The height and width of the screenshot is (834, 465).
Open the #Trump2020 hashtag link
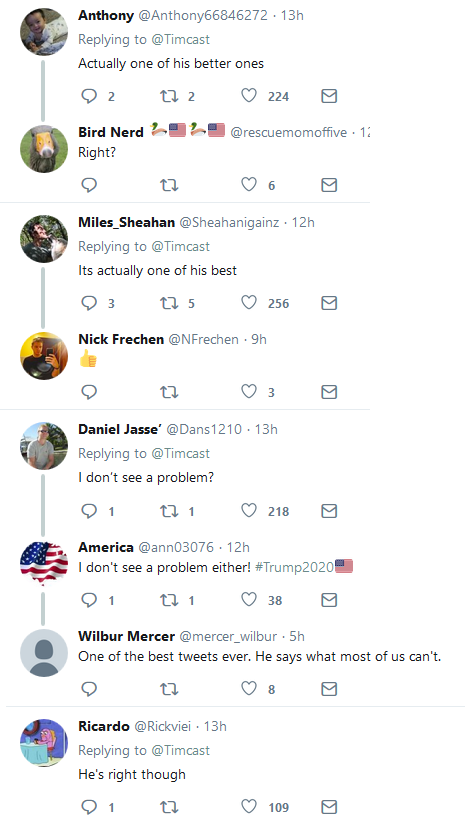pyautogui.click(x=294, y=567)
